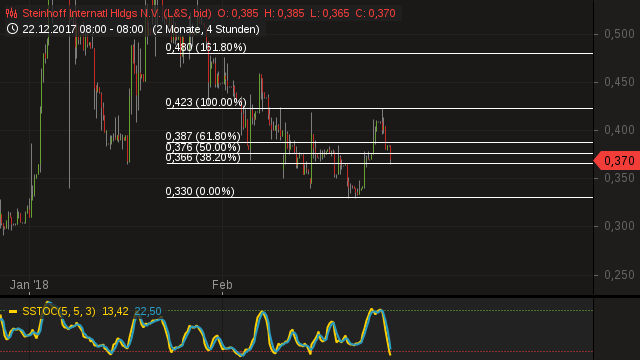Select the 0,366 (38.20%) Fibonacci label
The image size is (640, 360).
click(x=203, y=157)
